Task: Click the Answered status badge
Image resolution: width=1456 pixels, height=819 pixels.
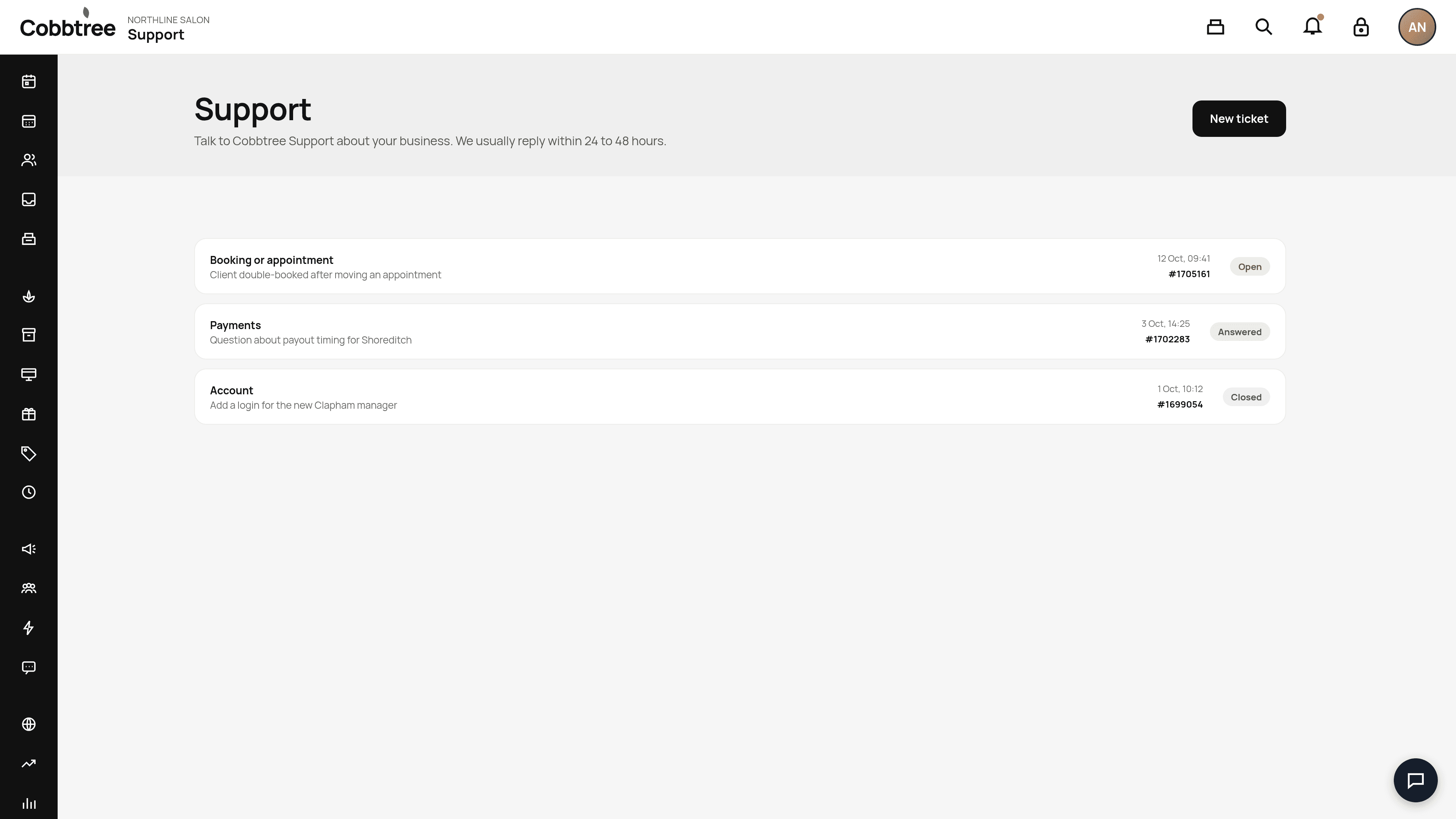Action: [x=1239, y=332]
